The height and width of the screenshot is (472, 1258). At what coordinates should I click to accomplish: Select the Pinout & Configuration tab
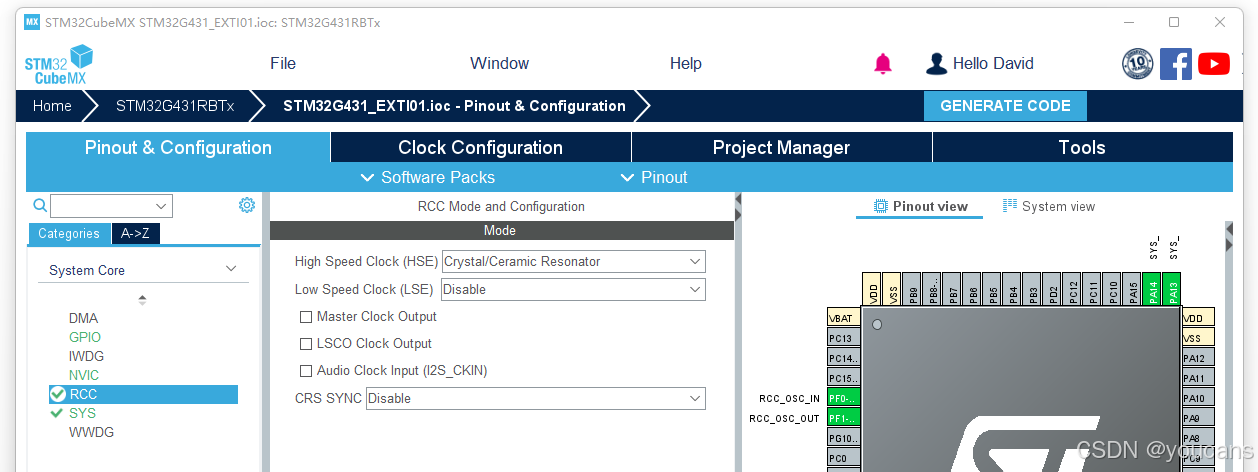(178, 147)
